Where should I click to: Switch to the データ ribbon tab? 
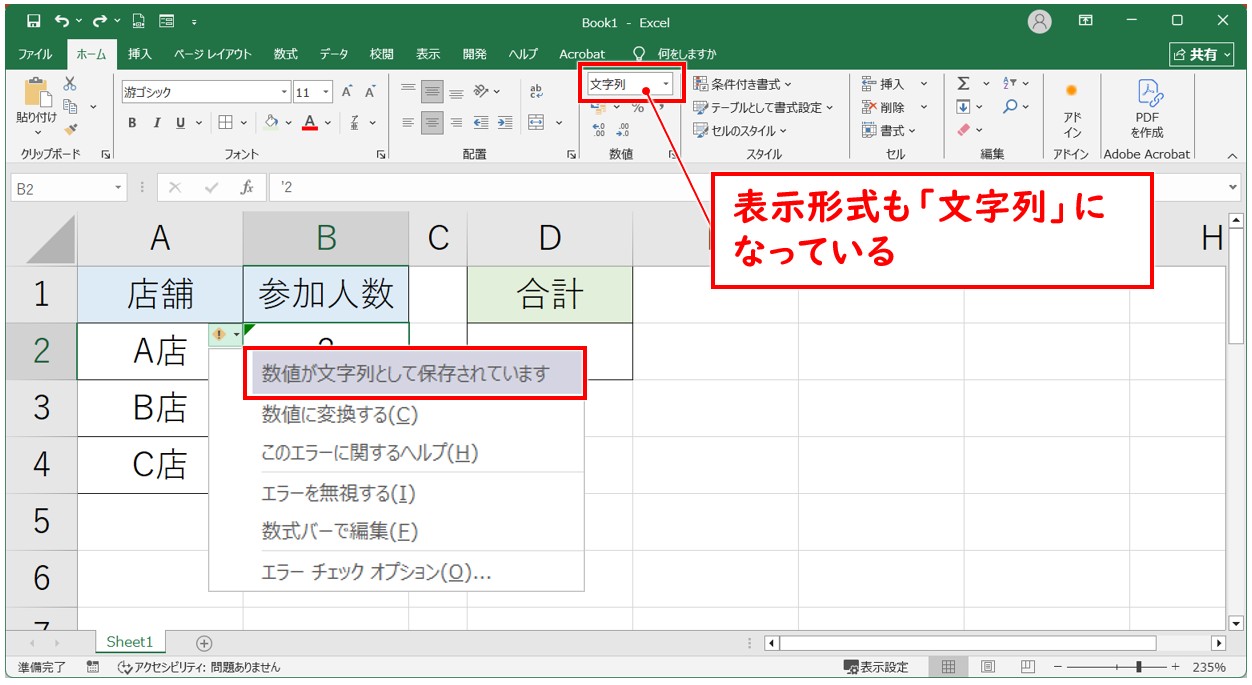click(x=334, y=54)
